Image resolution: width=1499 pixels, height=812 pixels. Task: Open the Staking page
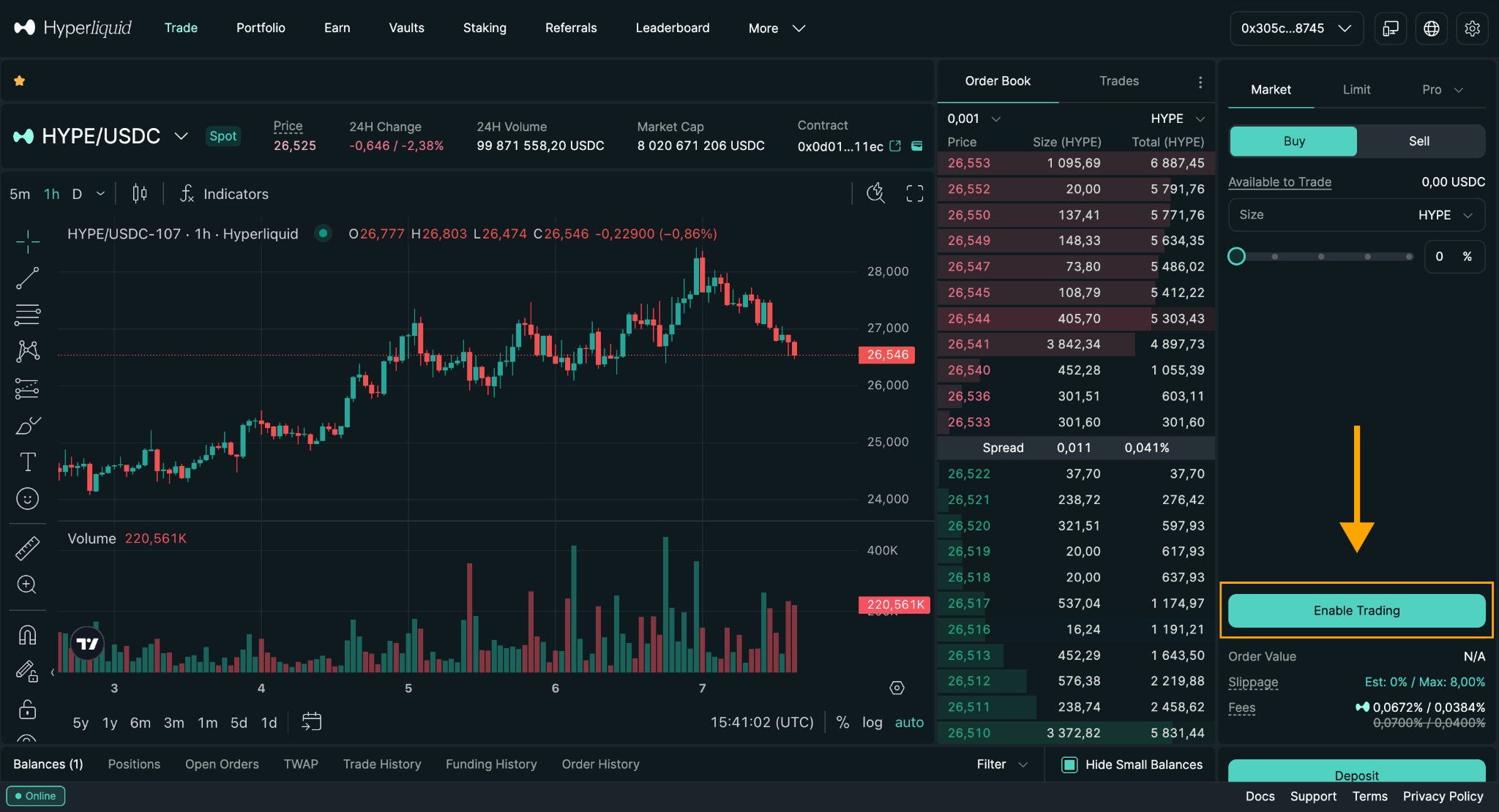tap(485, 28)
